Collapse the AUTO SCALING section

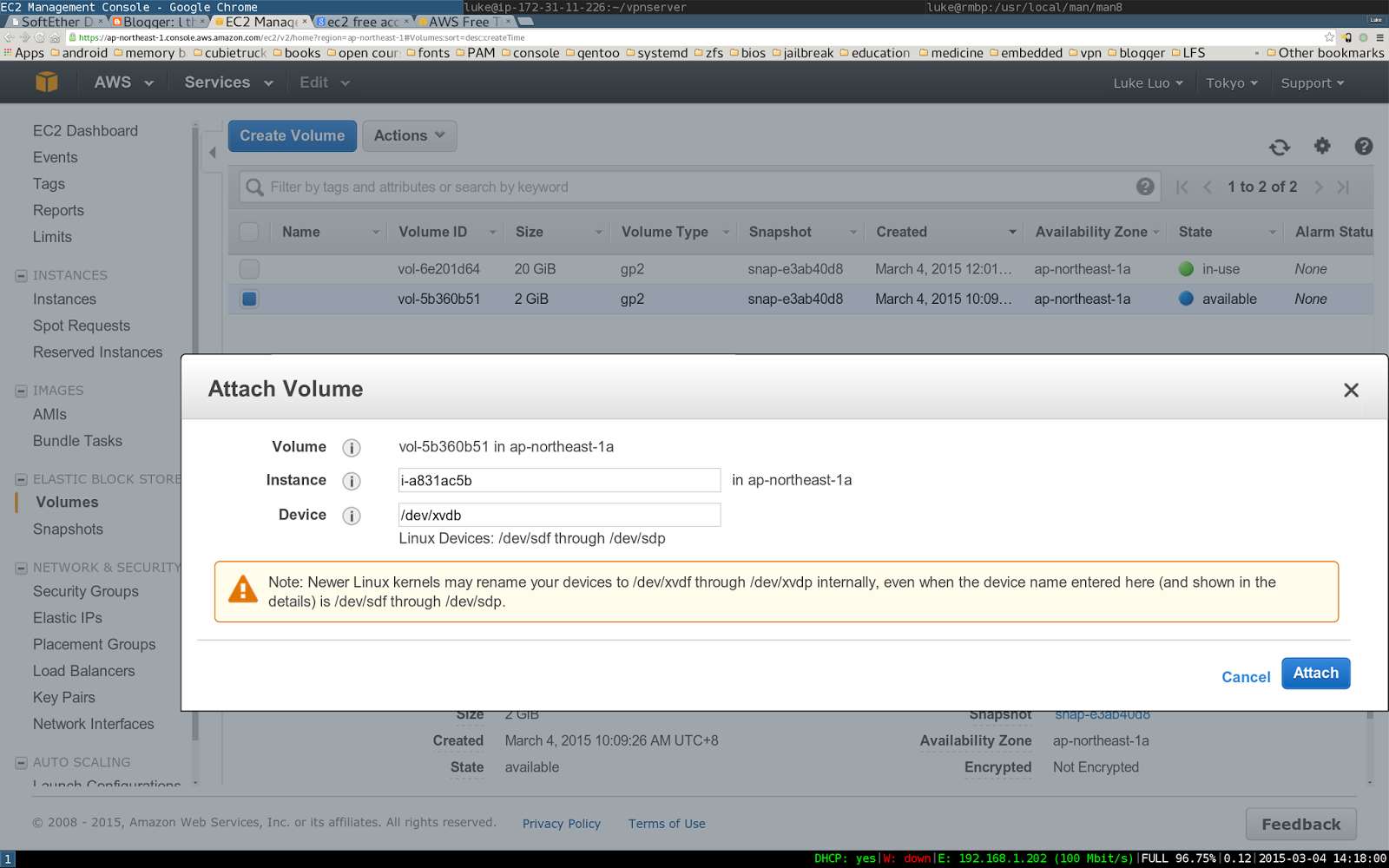21,763
